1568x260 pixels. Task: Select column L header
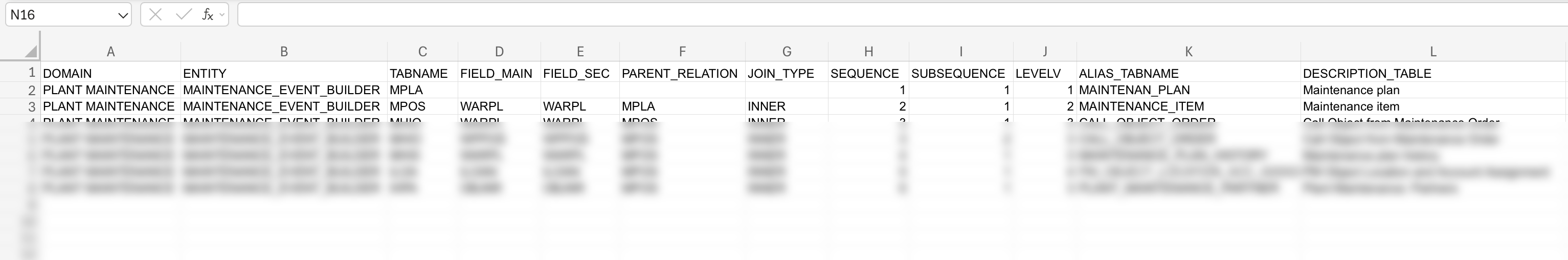click(x=1433, y=52)
